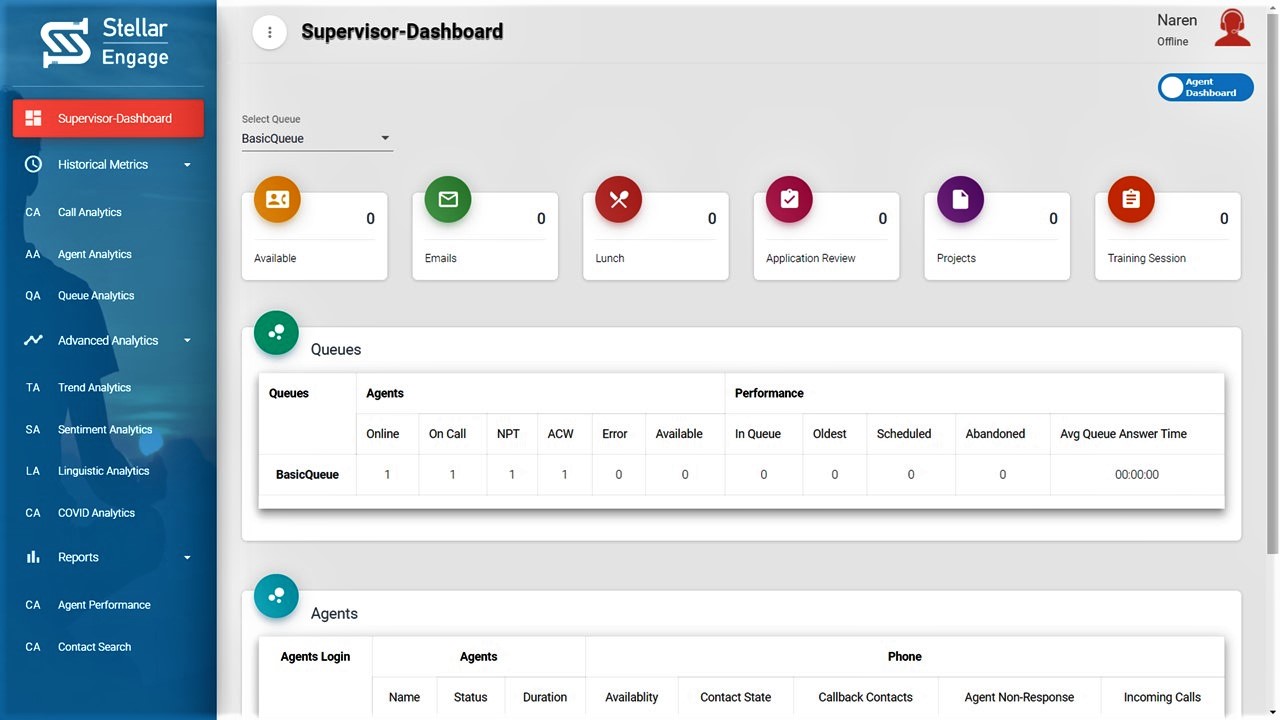Image resolution: width=1280 pixels, height=720 pixels.
Task: Click the Training Session clipboard icon
Action: 1131,200
